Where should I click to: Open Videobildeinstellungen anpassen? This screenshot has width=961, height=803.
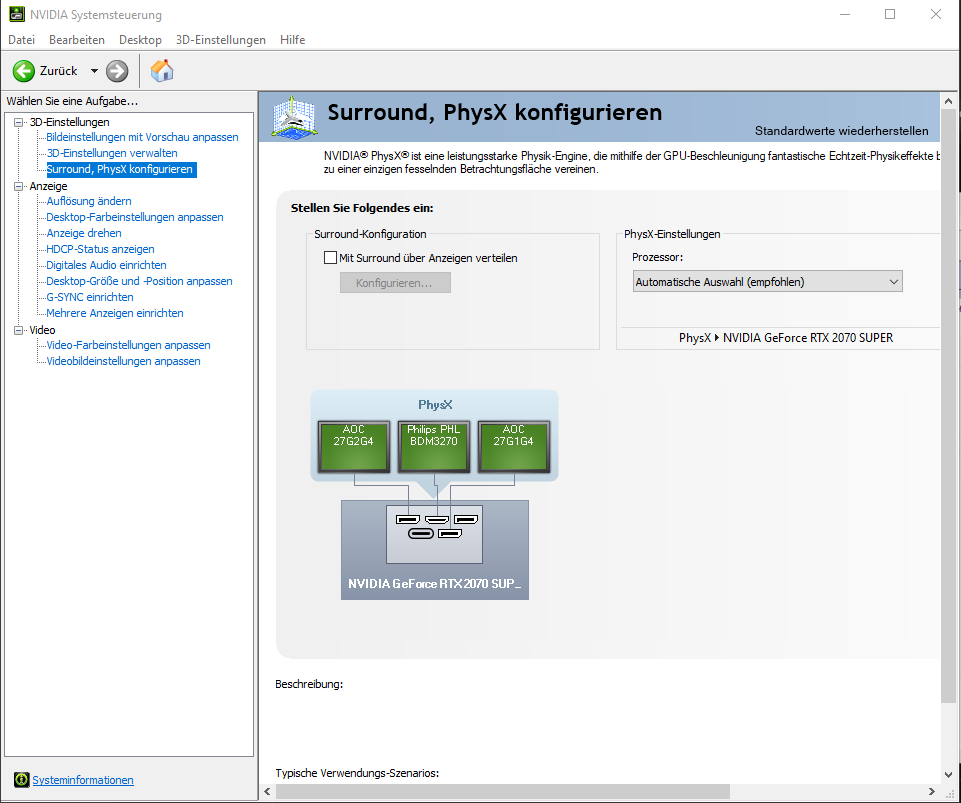124,361
